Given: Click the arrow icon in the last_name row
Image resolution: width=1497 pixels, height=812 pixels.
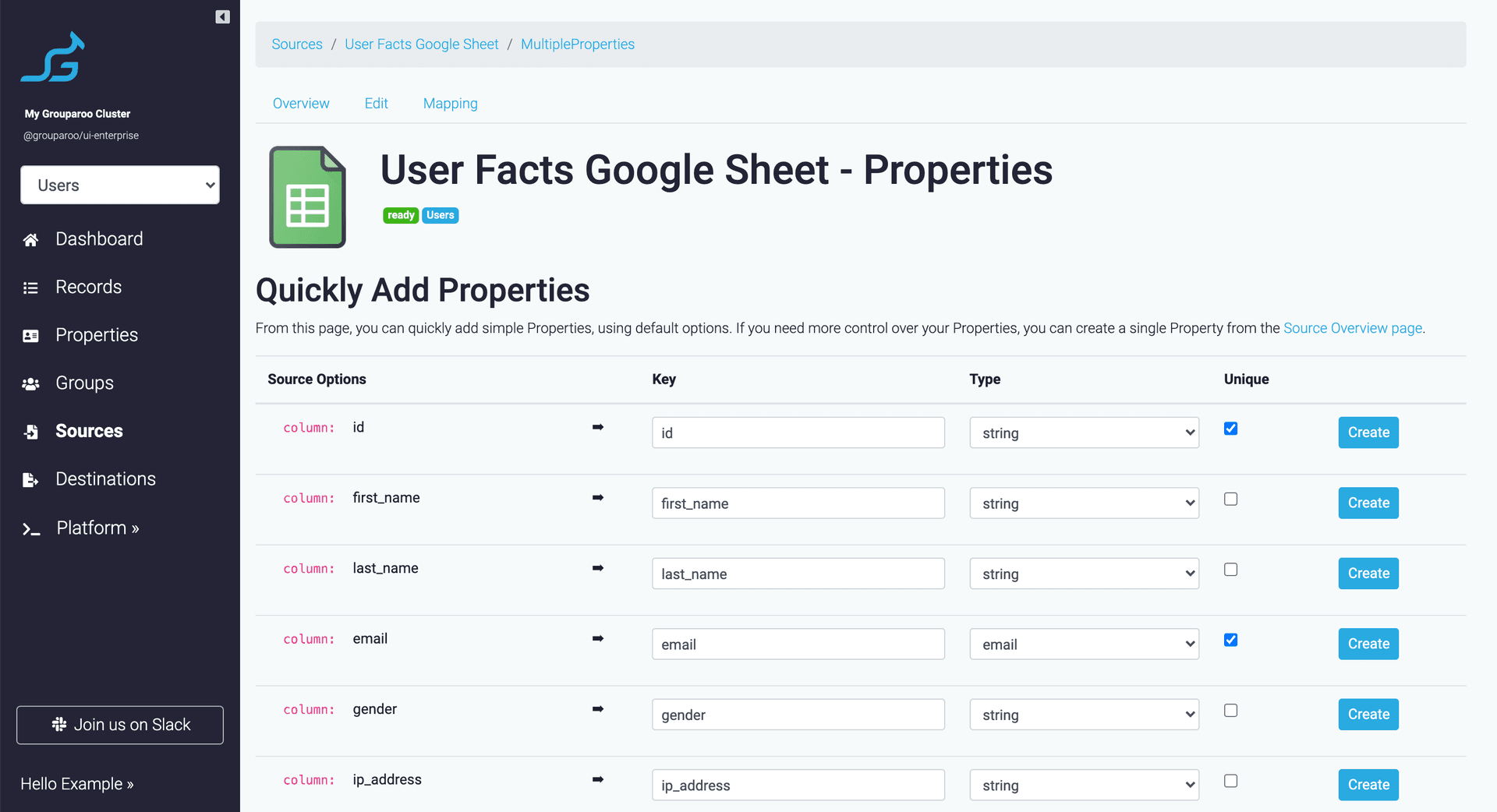Looking at the screenshot, I should coord(598,568).
